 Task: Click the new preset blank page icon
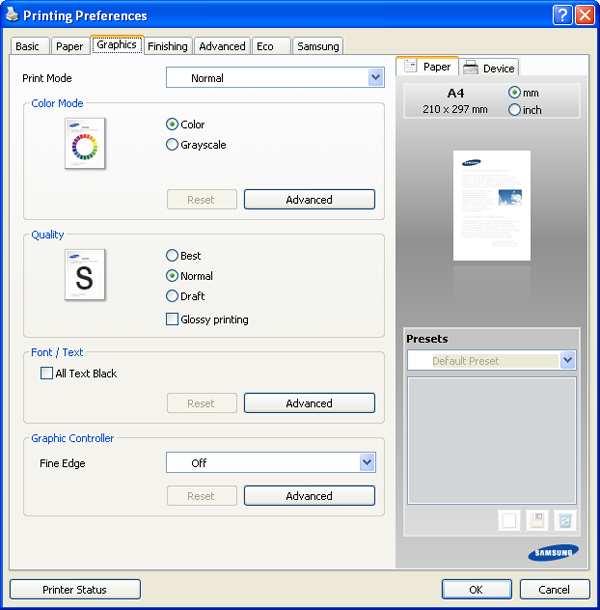(509, 521)
